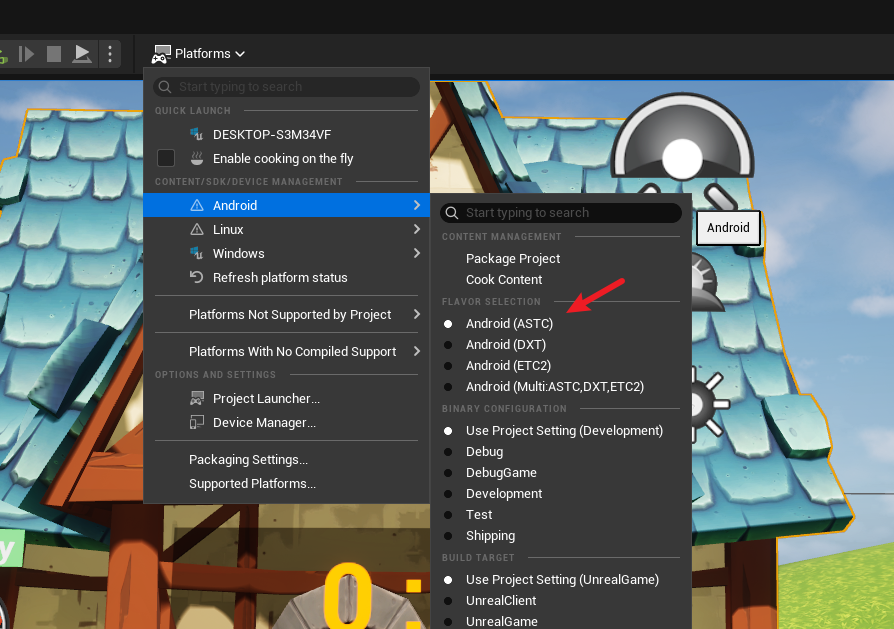Viewport: 894px width, 629px height.
Task: Choose Refresh platform status
Action: 286,277
